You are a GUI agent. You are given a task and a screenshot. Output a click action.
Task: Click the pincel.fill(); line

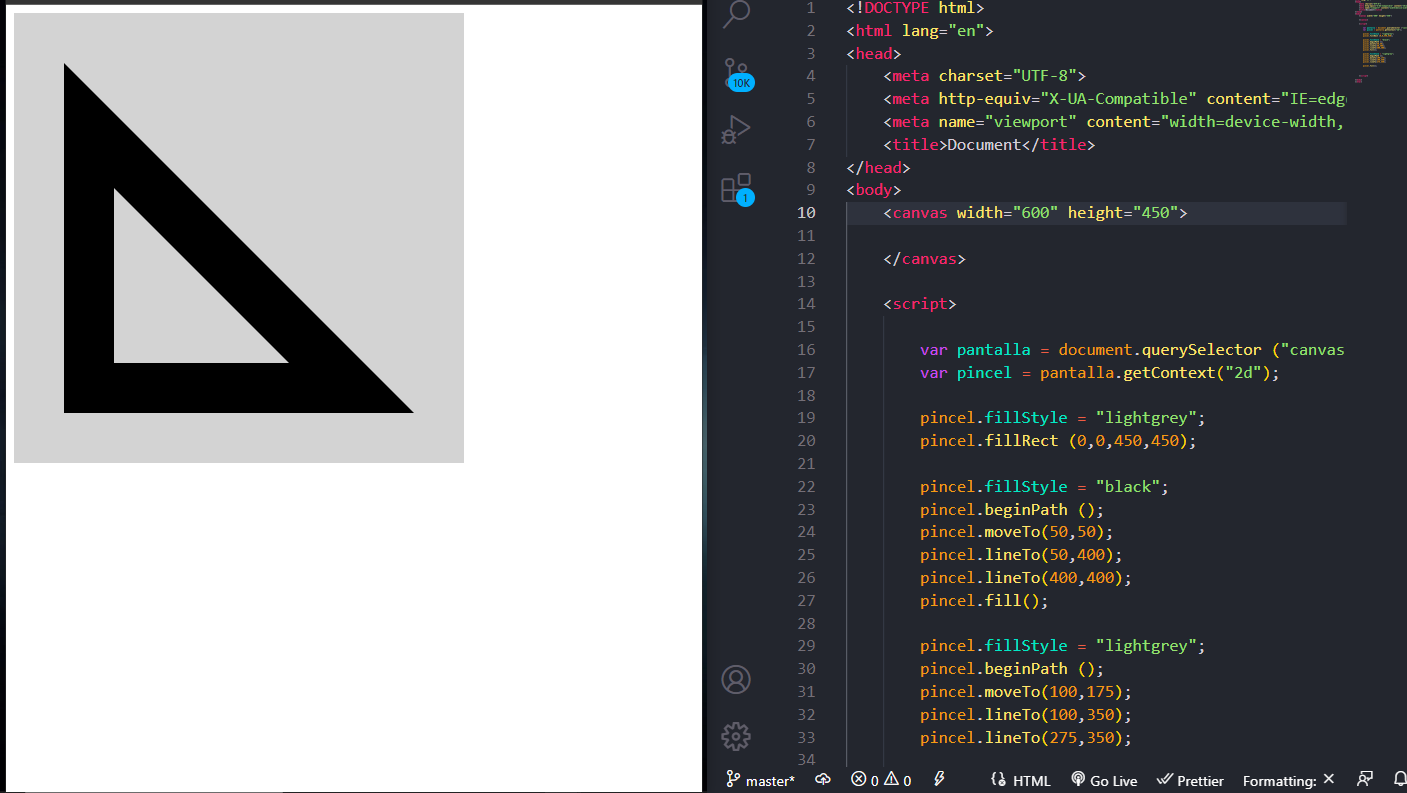pyautogui.click(x=985, y=601)
